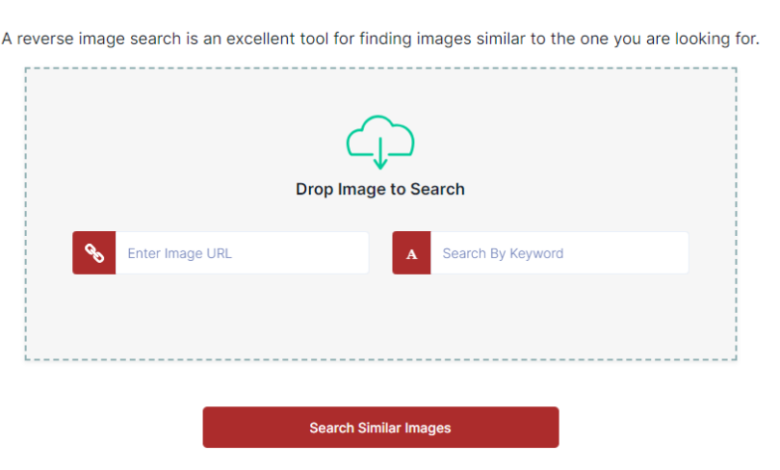The image size is (780, 470).
Task: Select the text icon beside Search By Keyword
Action: point(411,253)
